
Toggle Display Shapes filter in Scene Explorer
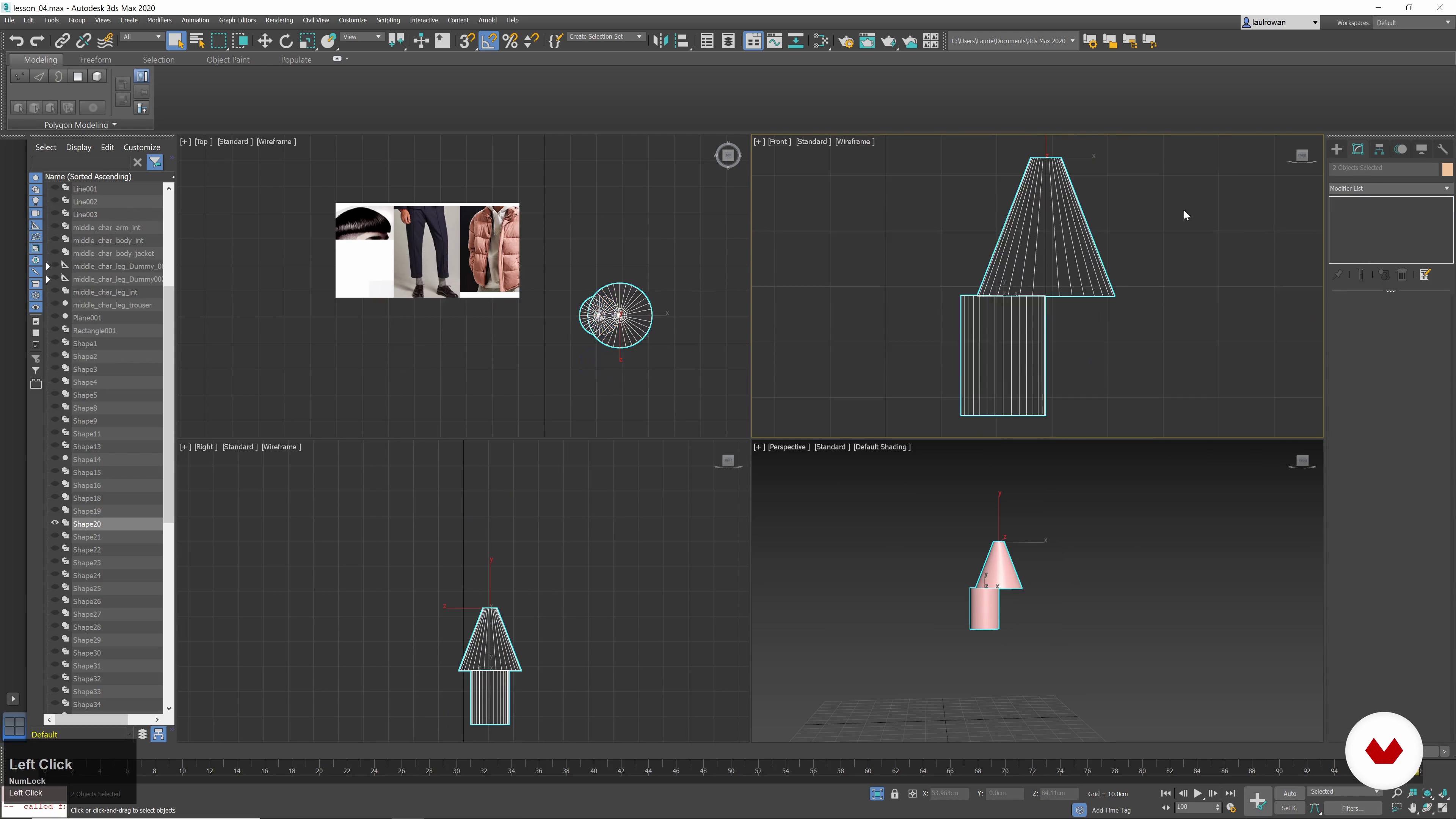[x=36, y=189]
